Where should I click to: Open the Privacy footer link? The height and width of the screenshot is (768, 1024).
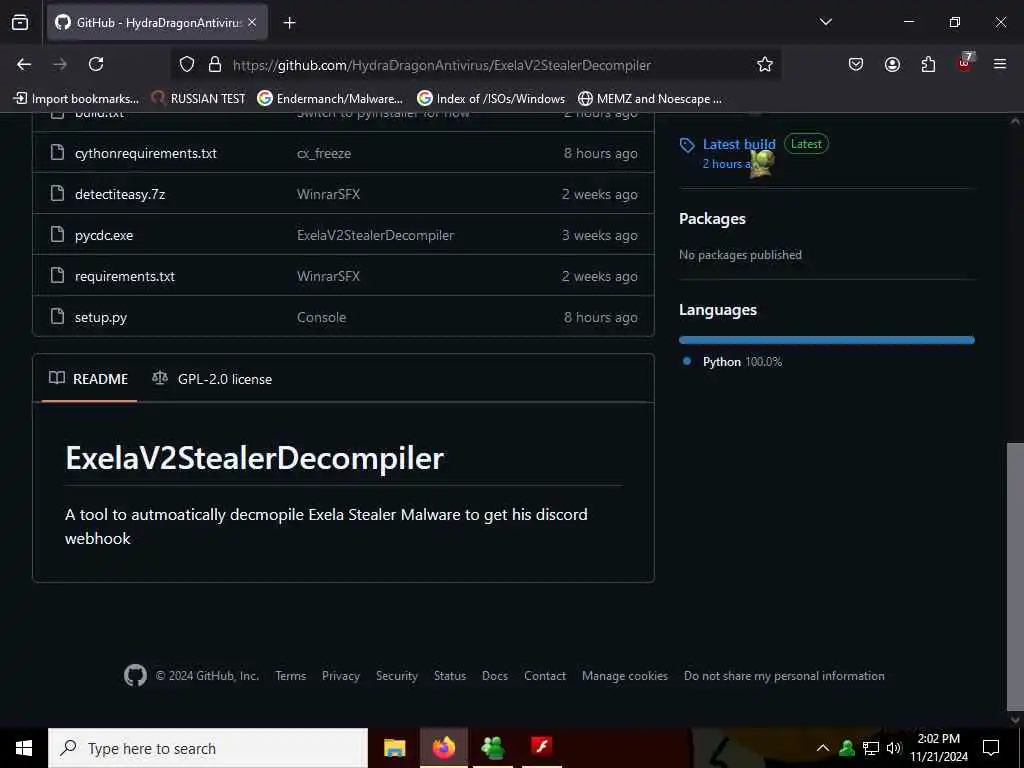pyautogui.click(x=341, y=676)
